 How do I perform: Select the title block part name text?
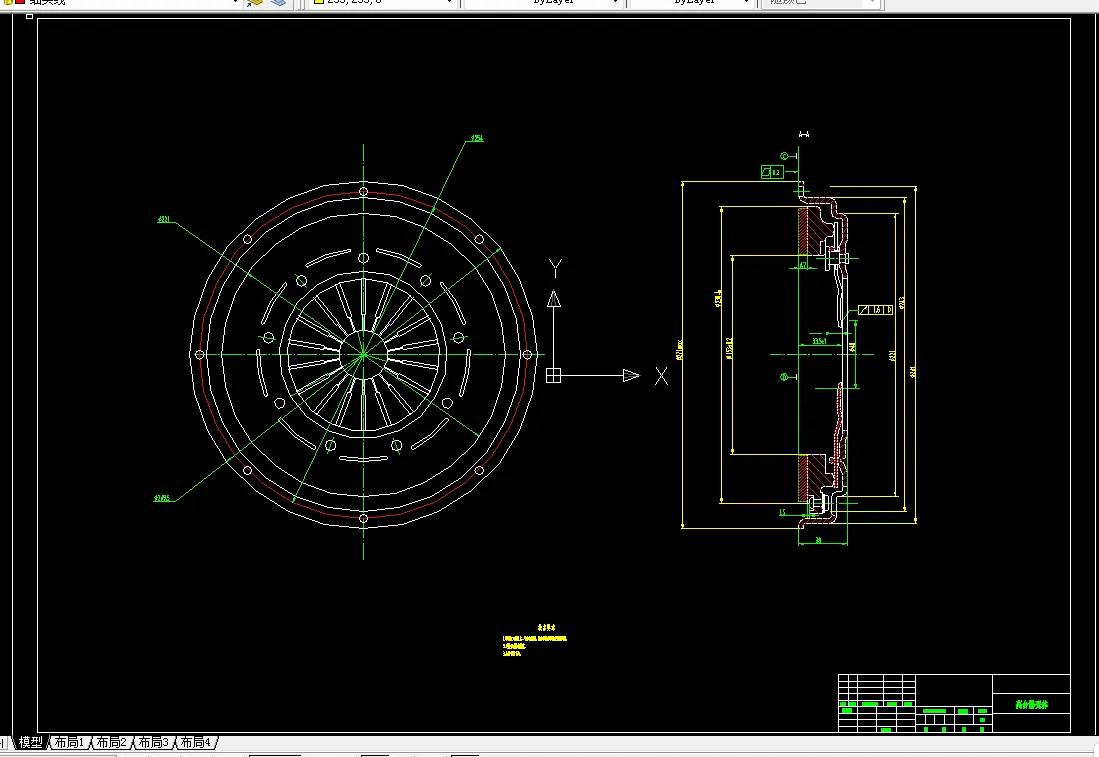[x=1032, y=704]
